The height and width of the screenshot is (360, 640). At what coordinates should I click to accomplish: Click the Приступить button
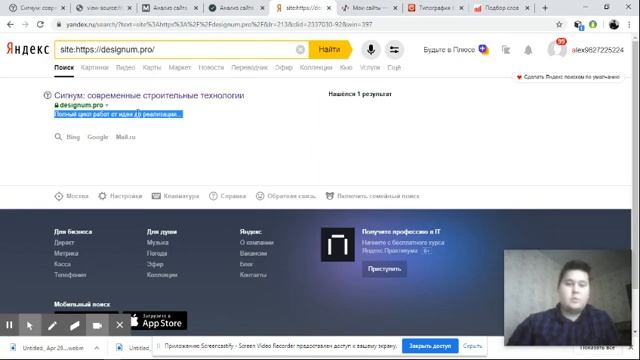pos(384,269)
